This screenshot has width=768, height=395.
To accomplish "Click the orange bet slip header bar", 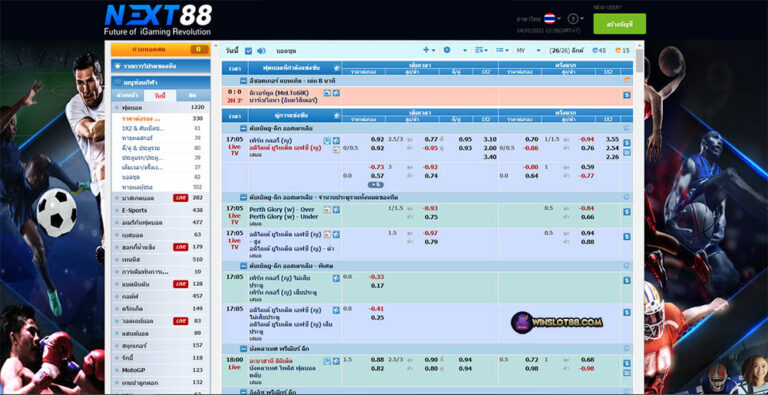I will [x=160, y=49].
